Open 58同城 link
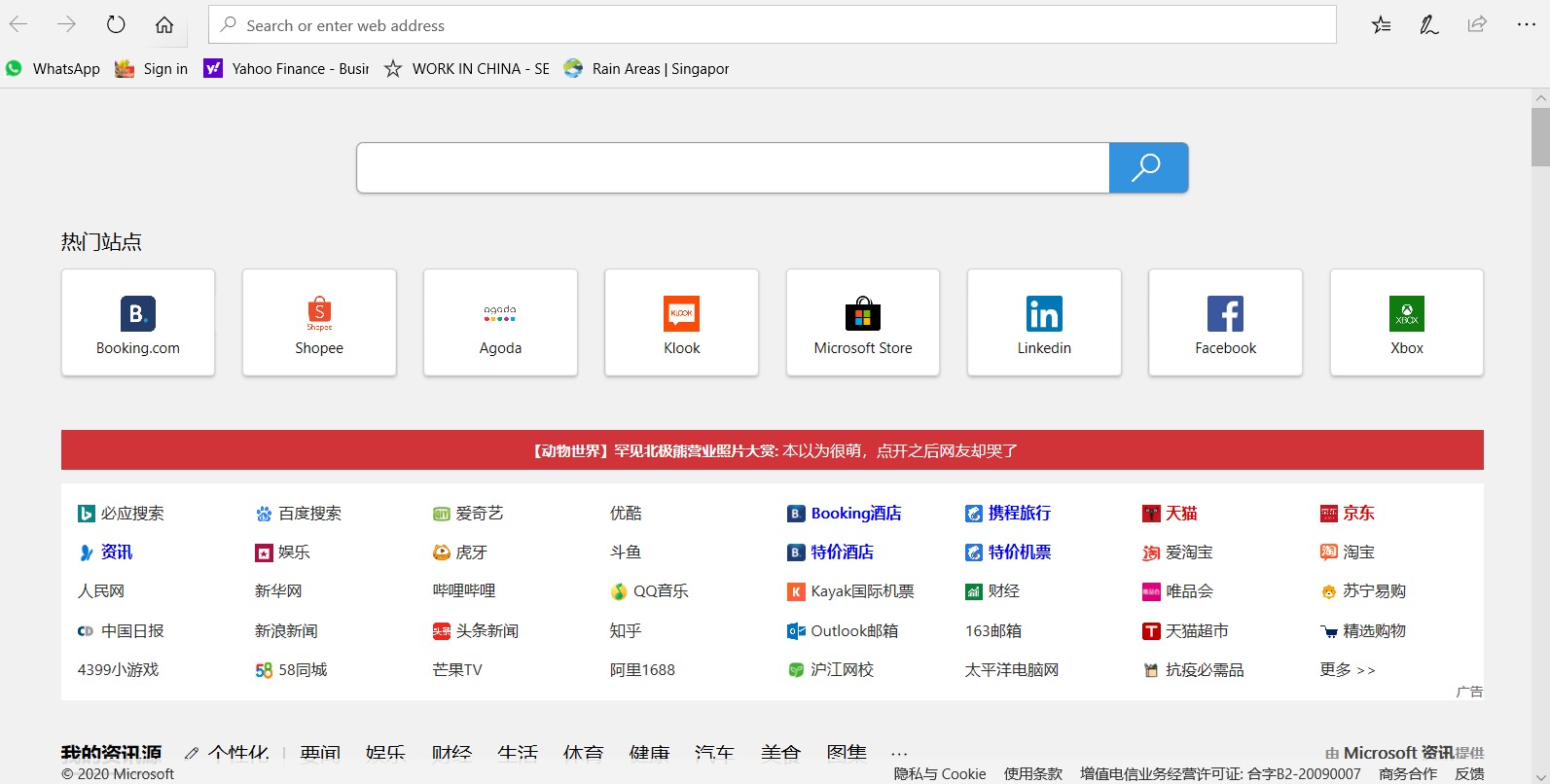1550x784 pixels. (x=291, y=670)
